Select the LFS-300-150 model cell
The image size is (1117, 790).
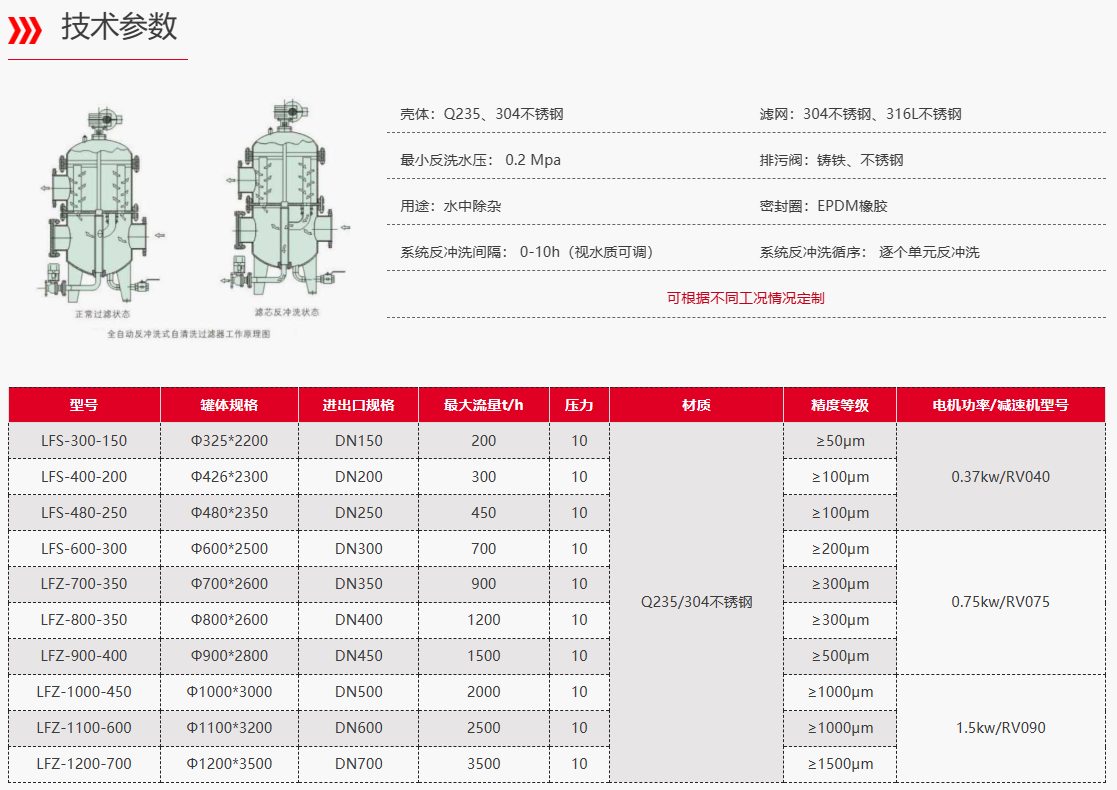[x=83, y=440]
